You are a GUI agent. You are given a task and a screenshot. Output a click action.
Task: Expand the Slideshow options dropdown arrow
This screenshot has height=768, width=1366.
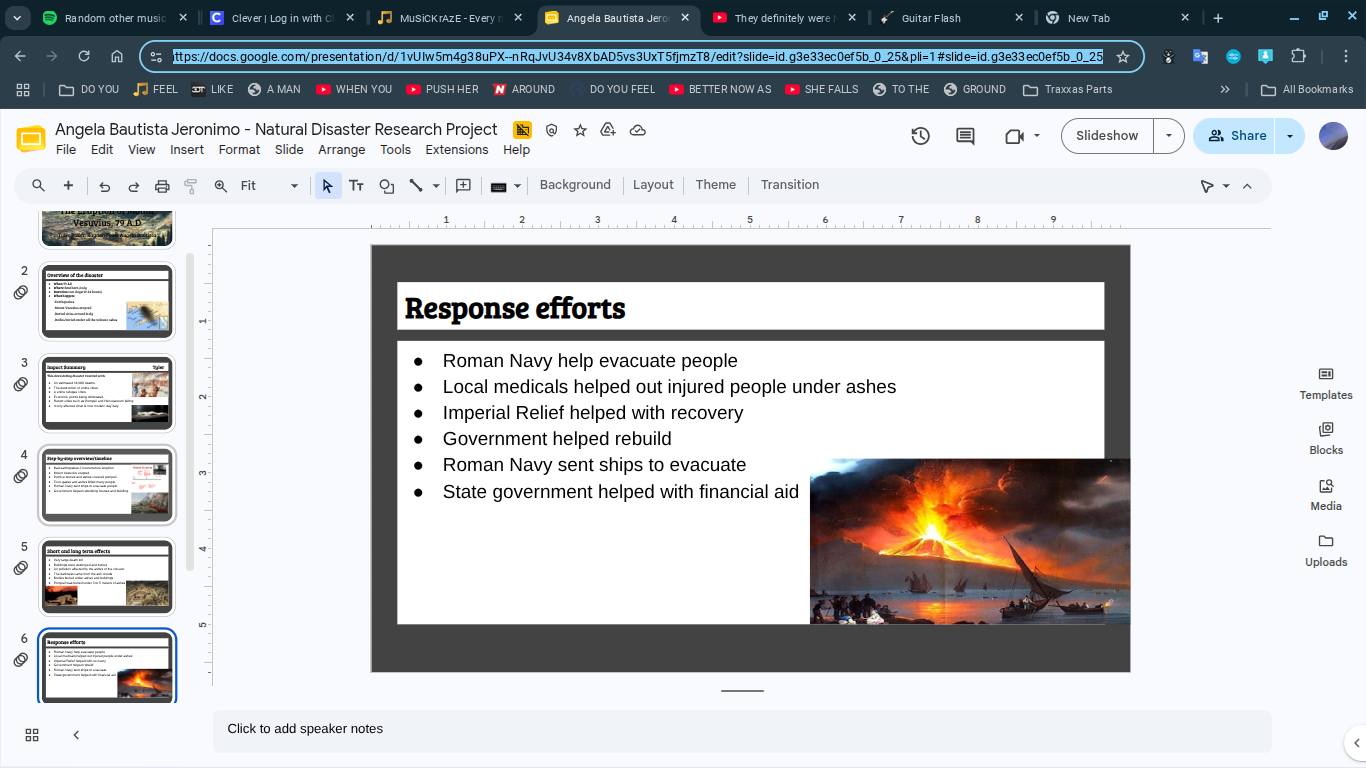(x=1169, y=136)
